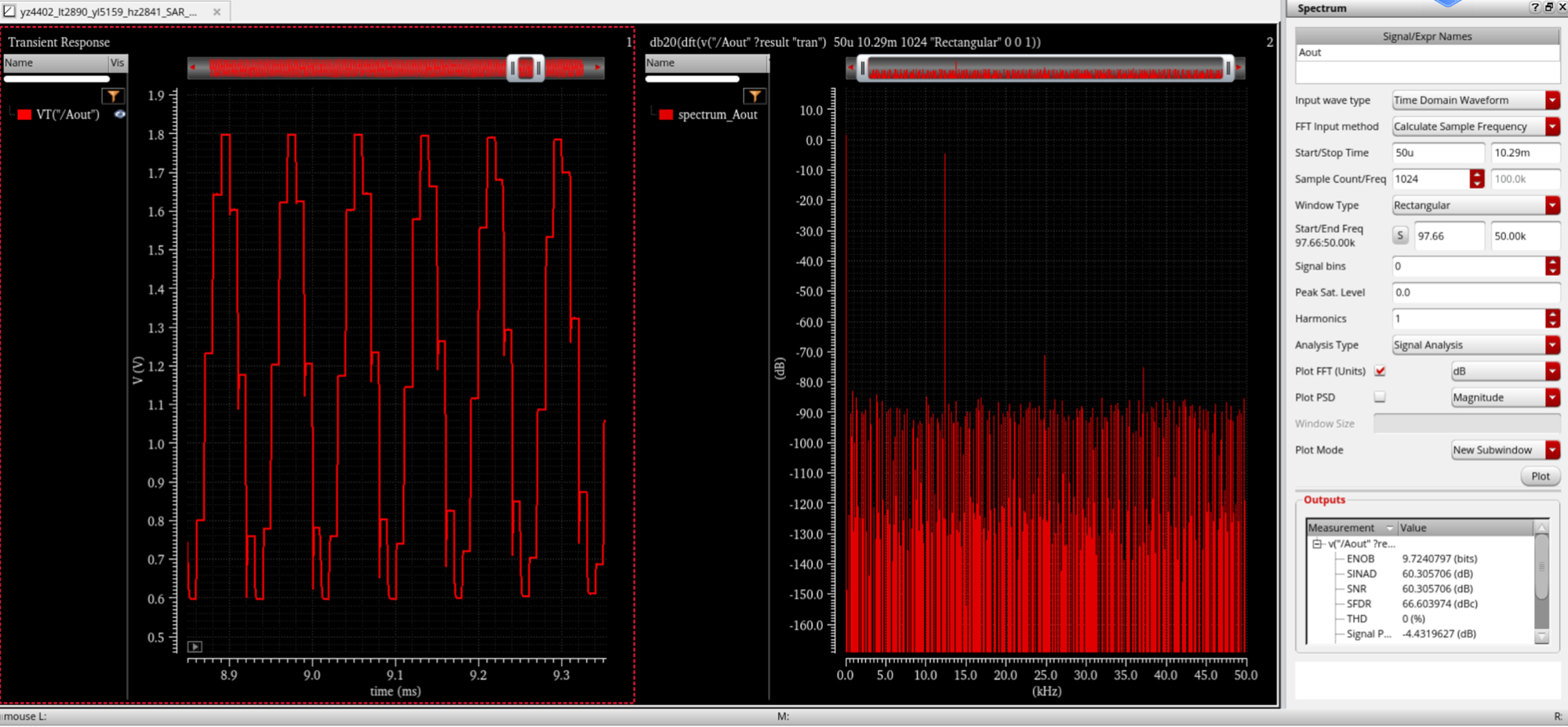The height and width of the screenshot is (727, 1568).
Task: Open Spectrum panel help question mark
Action: point(1534,7)
